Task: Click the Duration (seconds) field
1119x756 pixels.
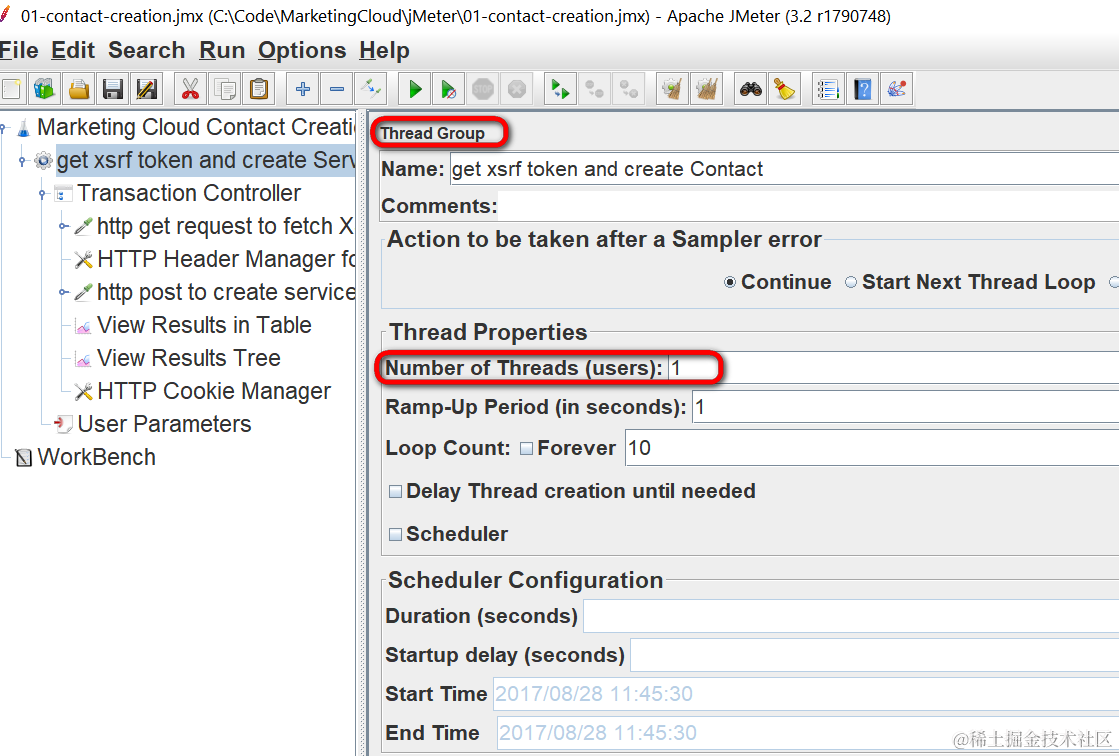Action: 851,616
